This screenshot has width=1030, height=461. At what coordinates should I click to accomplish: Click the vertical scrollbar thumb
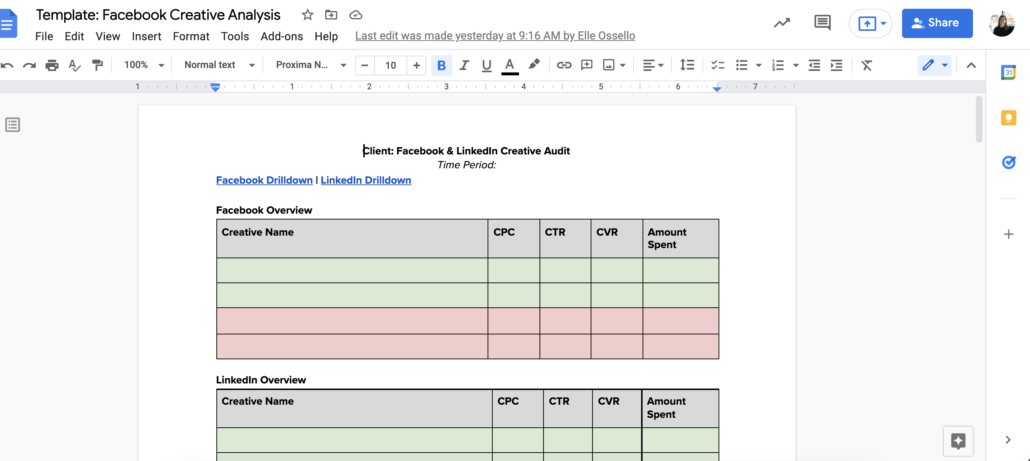coord(979,119)
